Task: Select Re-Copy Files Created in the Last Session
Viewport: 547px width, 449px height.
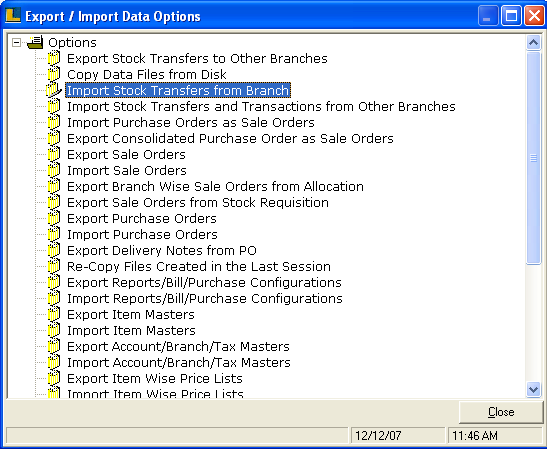Action: click(199, 267)
